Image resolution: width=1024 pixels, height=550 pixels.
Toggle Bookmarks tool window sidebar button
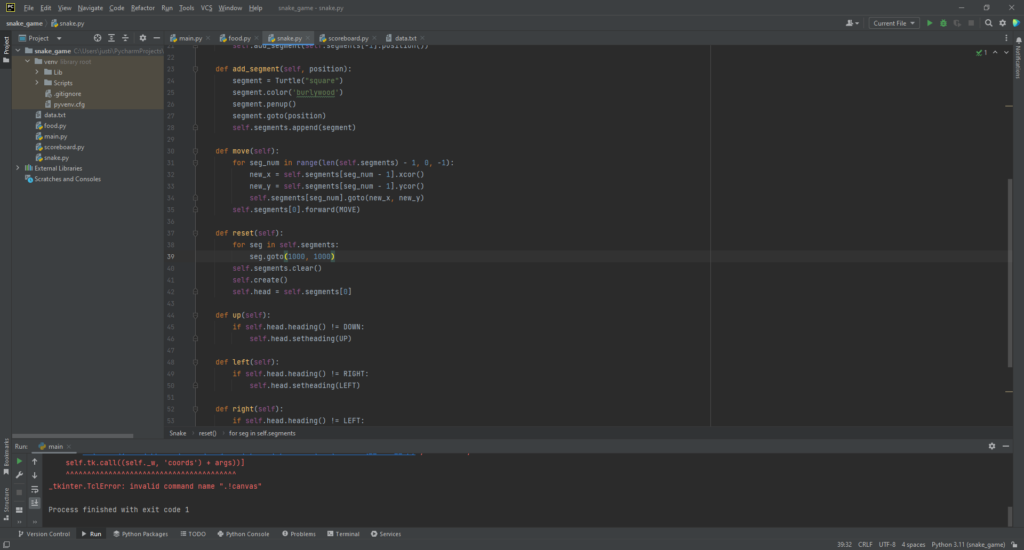coord(6,456)
